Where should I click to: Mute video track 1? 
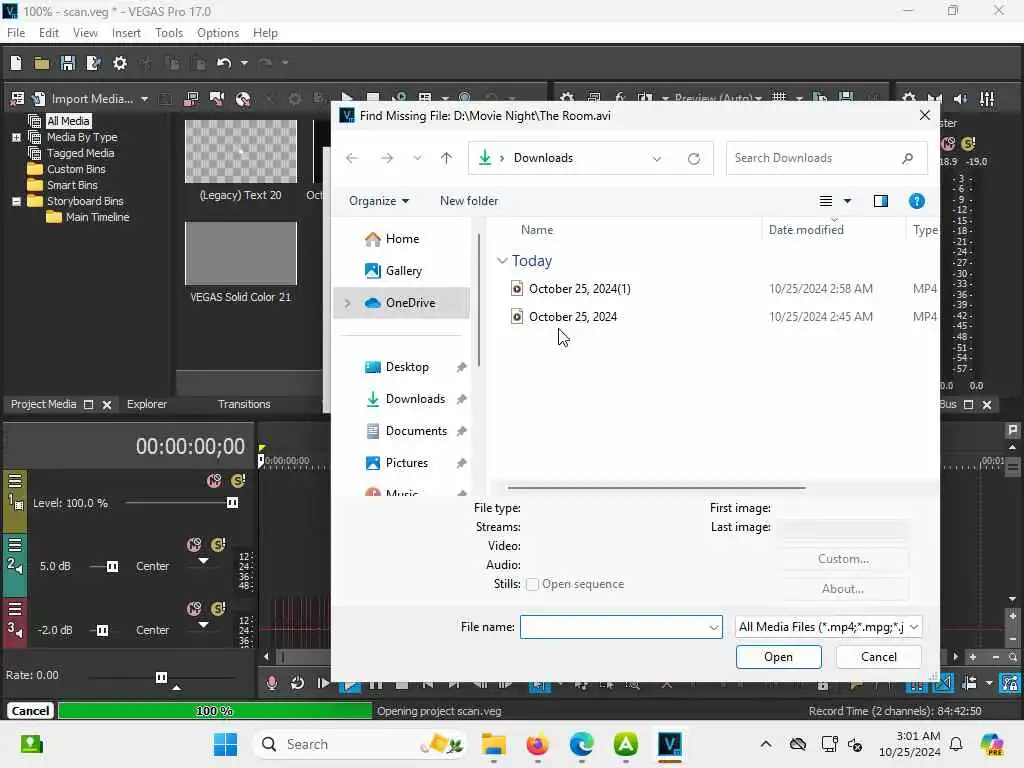coord(214,481)
